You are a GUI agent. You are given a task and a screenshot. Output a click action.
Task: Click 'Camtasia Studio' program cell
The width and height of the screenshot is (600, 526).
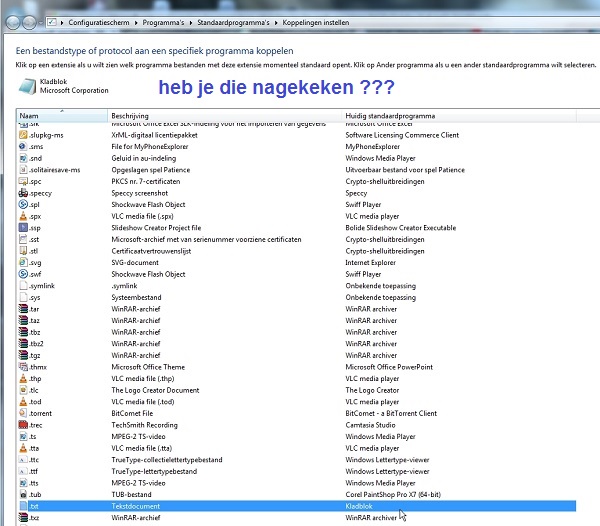[370, 425]
